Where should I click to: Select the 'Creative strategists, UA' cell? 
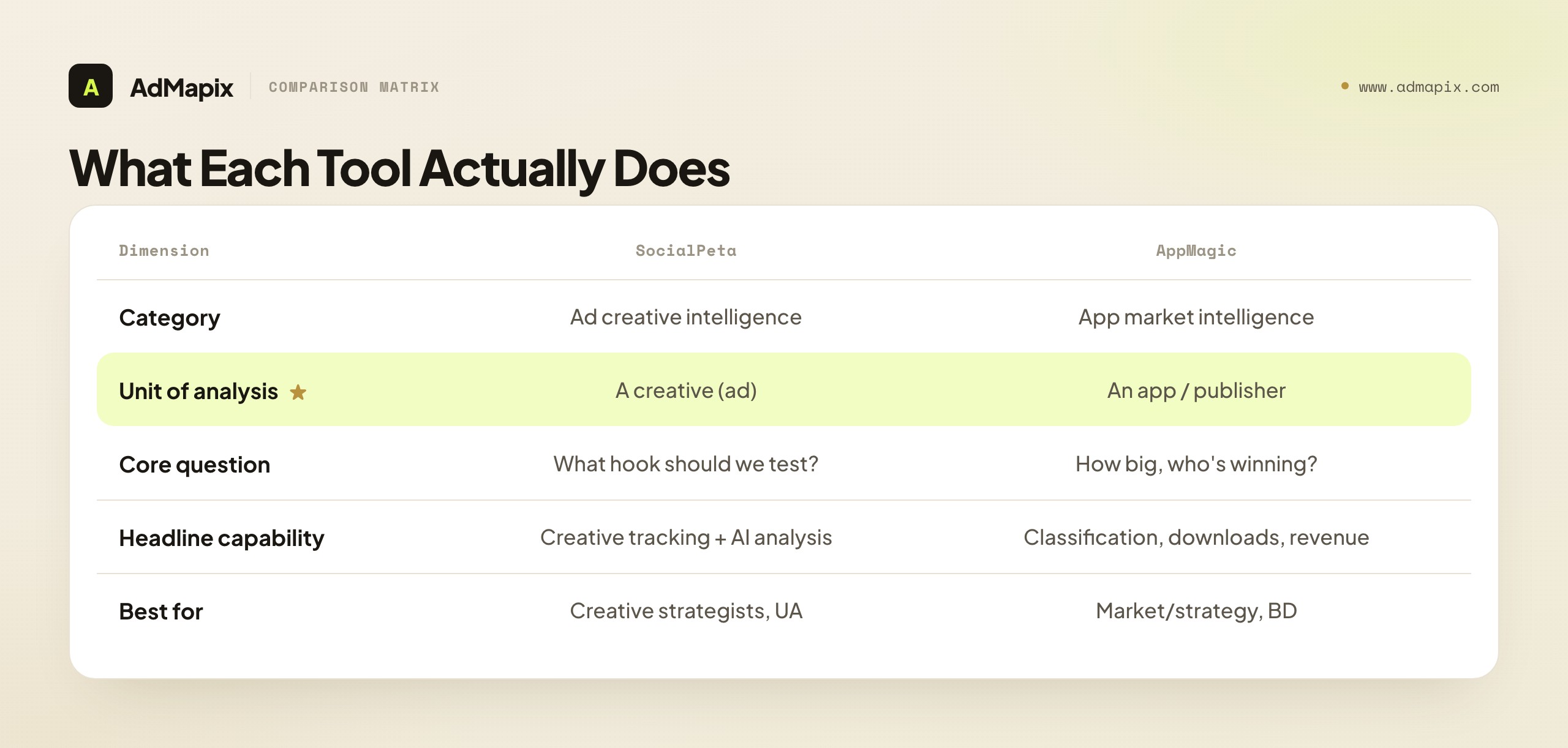pos(686,611)
